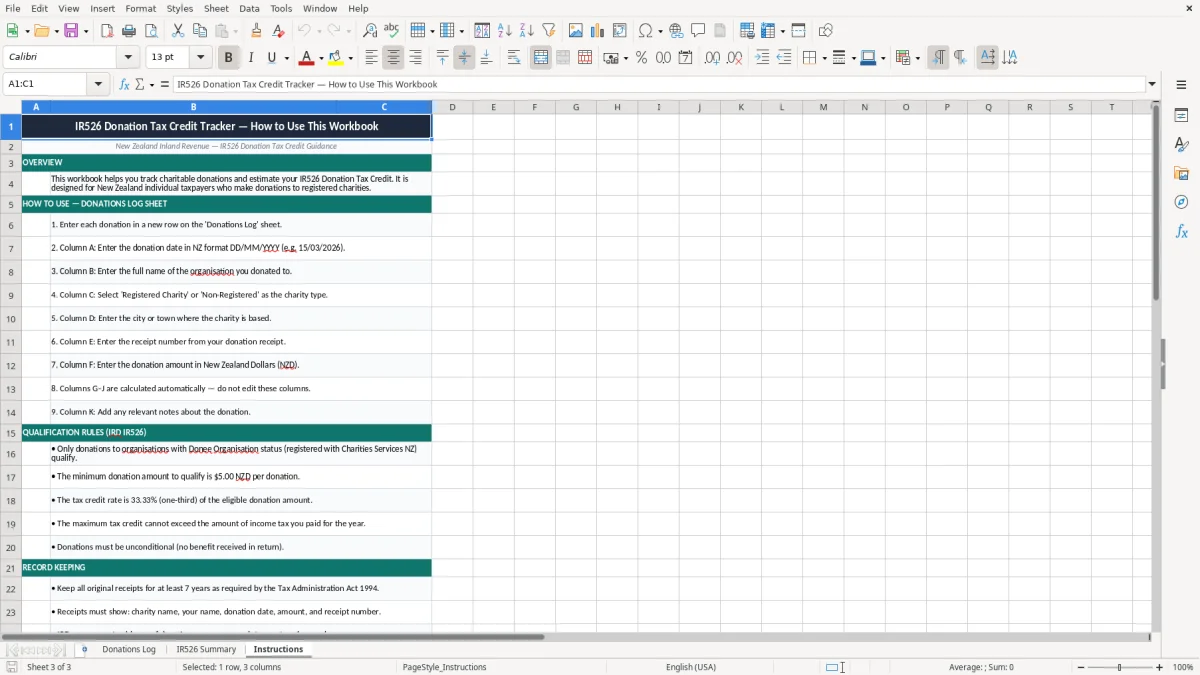Click the Clear Direct Formatting icon

279,31
